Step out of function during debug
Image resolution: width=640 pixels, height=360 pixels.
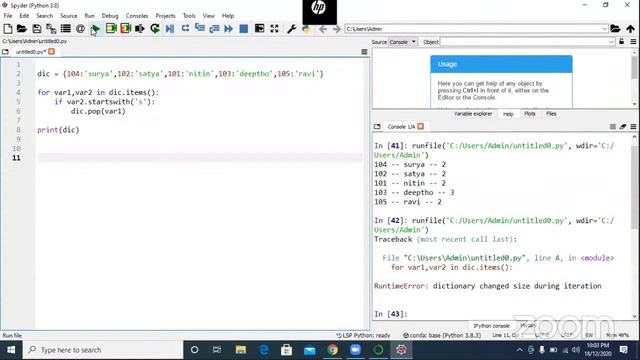(214, 29)
